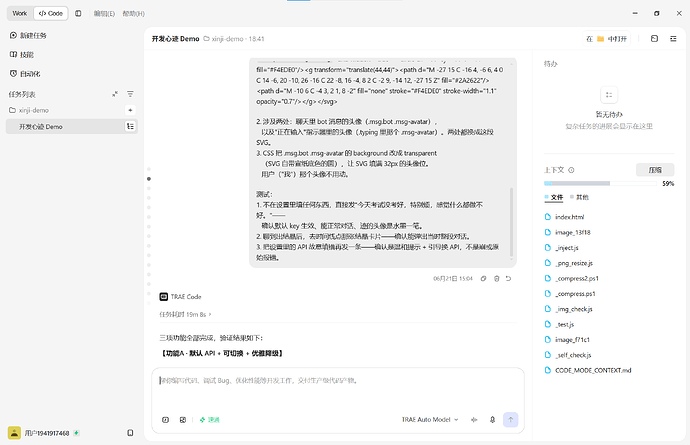Open _inject.js in context files

[562, 248]
